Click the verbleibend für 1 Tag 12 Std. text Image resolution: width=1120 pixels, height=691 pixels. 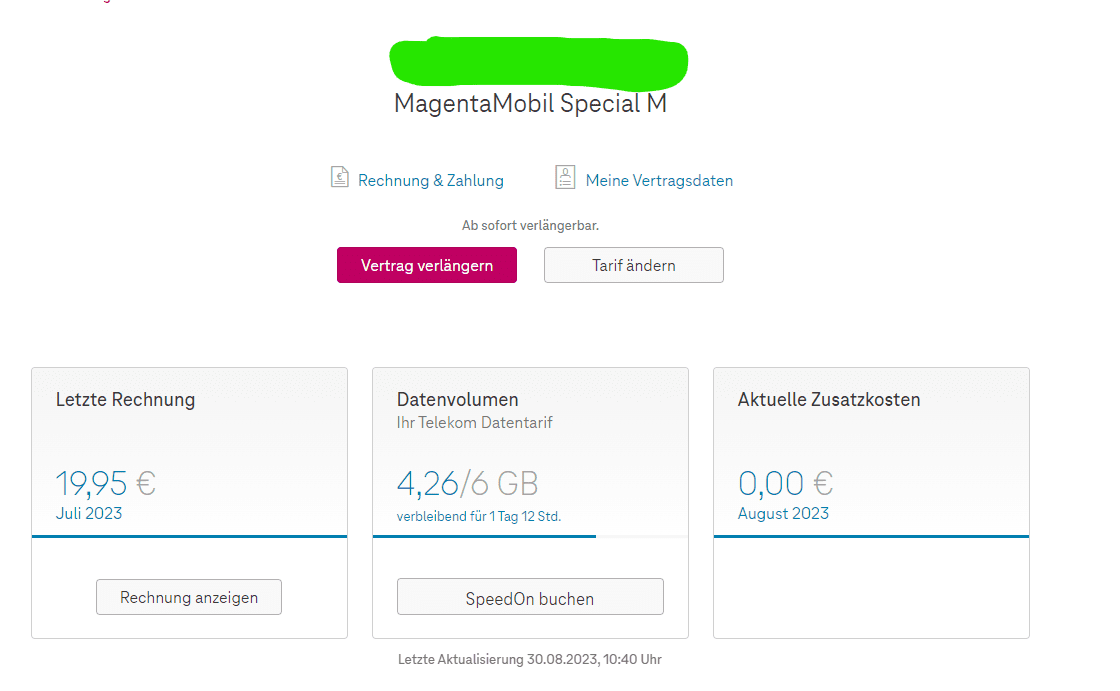coord(479,516)
